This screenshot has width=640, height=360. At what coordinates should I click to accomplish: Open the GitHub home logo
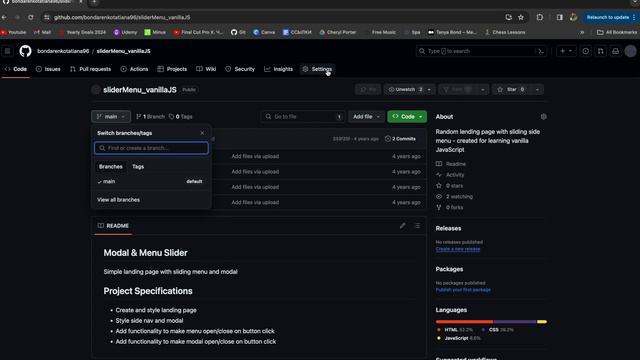pyautogui.click(x=25, y=51)
